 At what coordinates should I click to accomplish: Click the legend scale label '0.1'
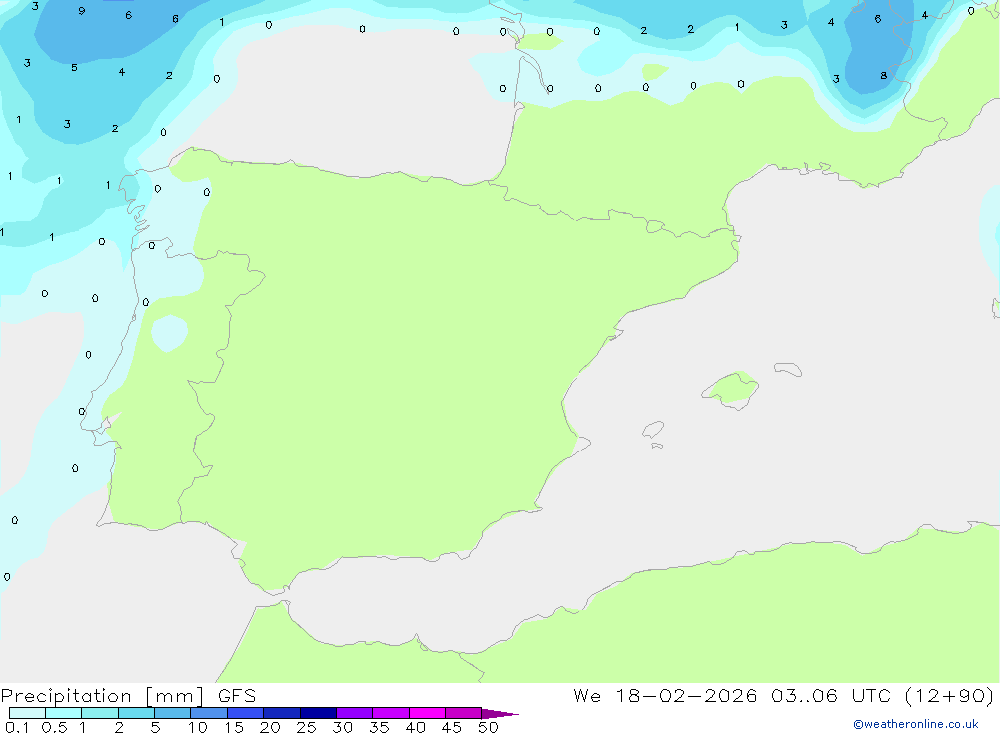[x=17, y=727]
